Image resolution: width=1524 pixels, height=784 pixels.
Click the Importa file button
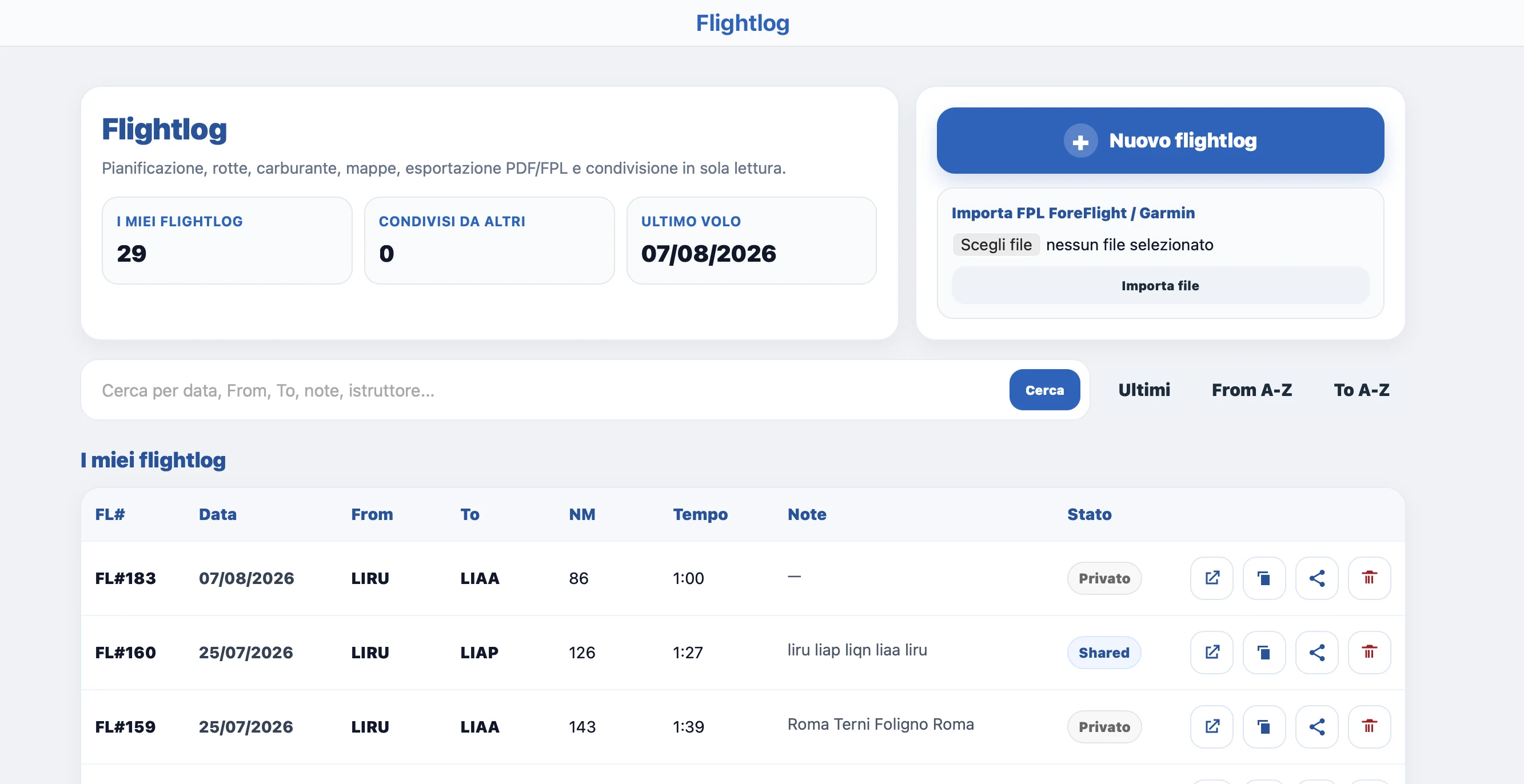tap(1159, 285)
